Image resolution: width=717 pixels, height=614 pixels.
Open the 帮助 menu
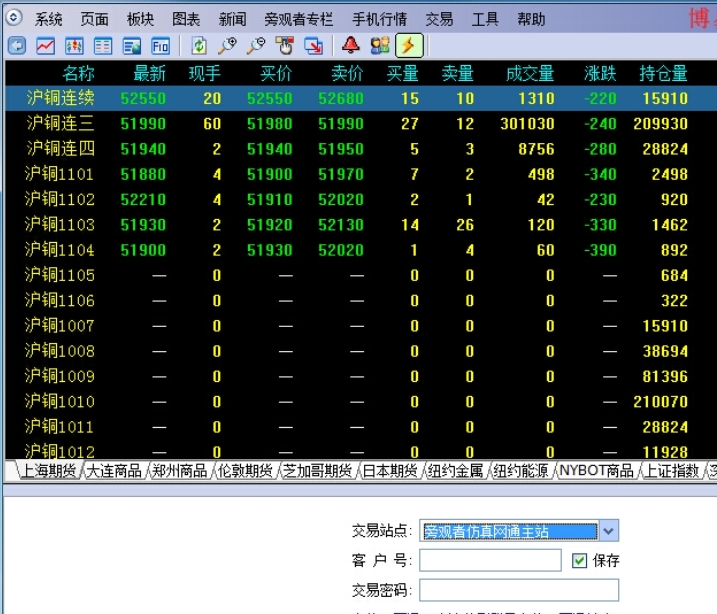click(531, 19)
